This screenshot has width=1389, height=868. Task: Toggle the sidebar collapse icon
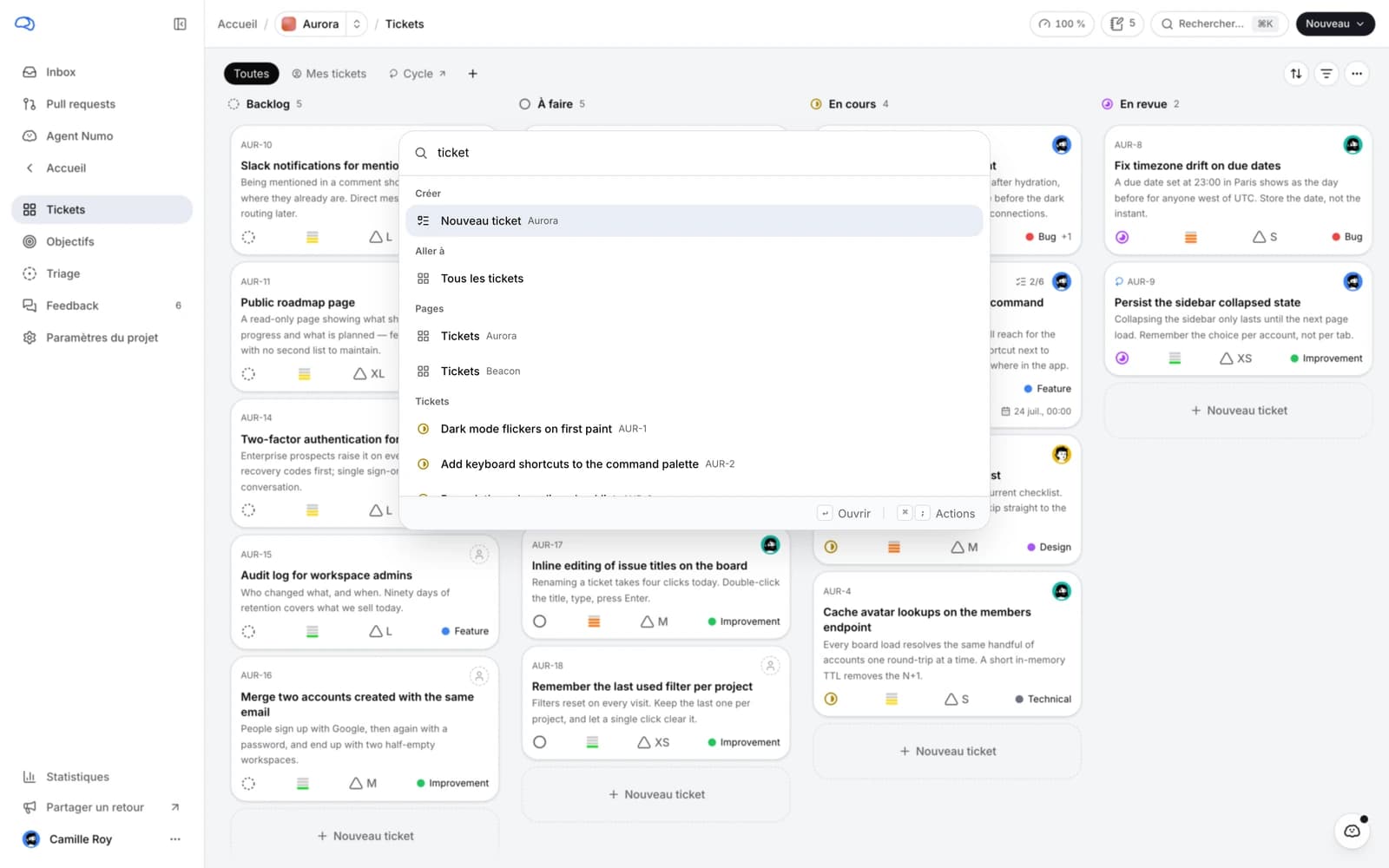click(180, 24)
